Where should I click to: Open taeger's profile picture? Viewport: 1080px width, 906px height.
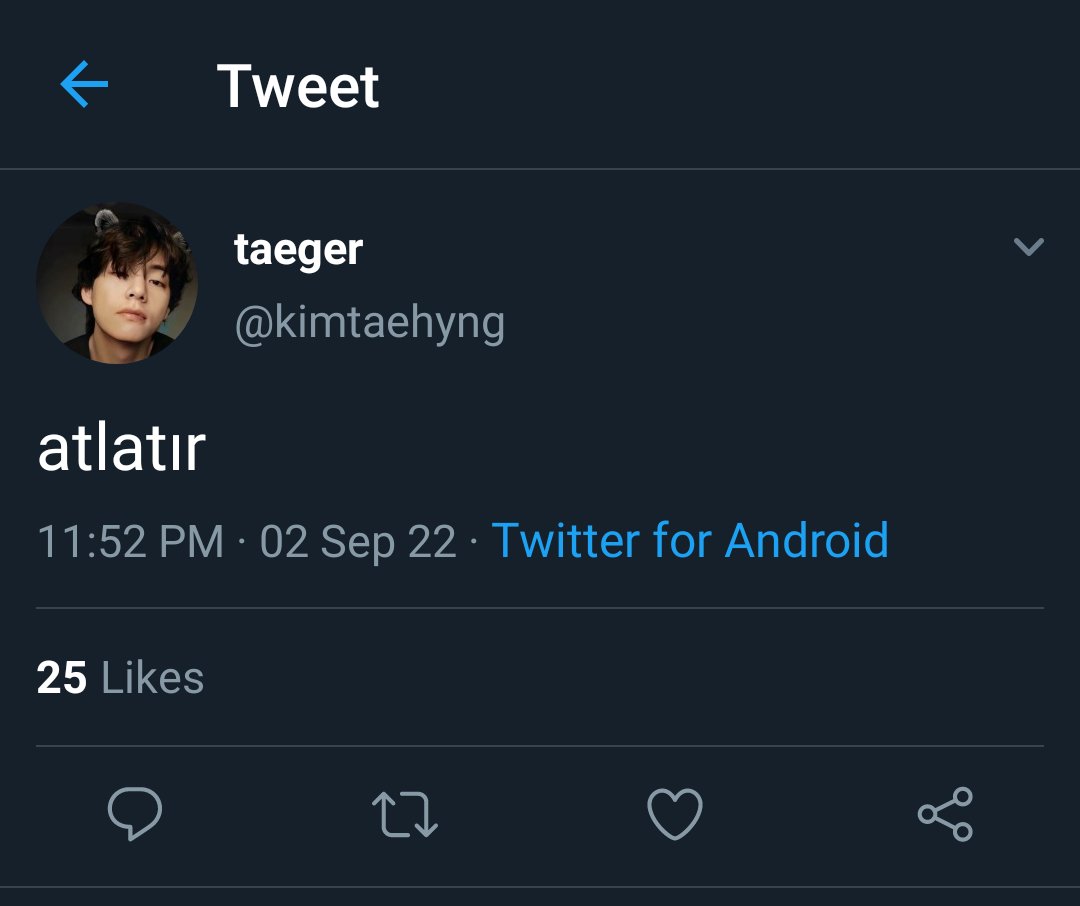click(117, 282)
